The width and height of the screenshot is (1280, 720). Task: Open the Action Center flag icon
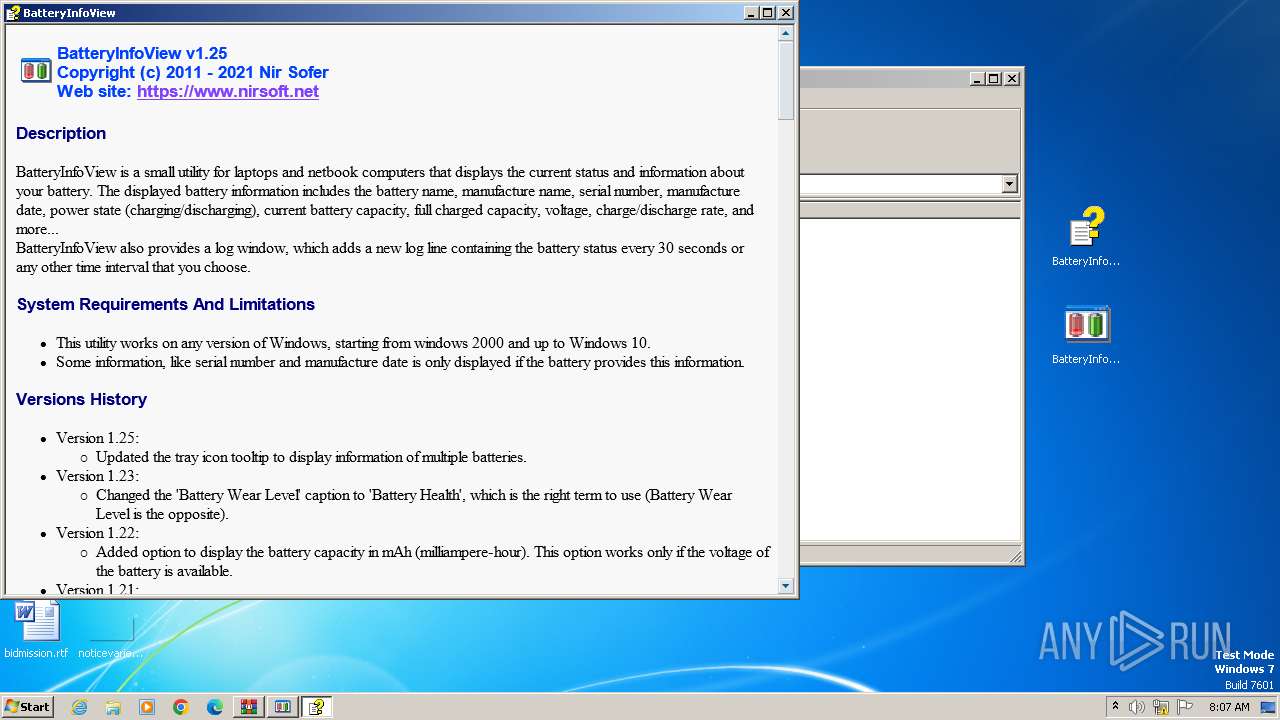click(1185, 707)
